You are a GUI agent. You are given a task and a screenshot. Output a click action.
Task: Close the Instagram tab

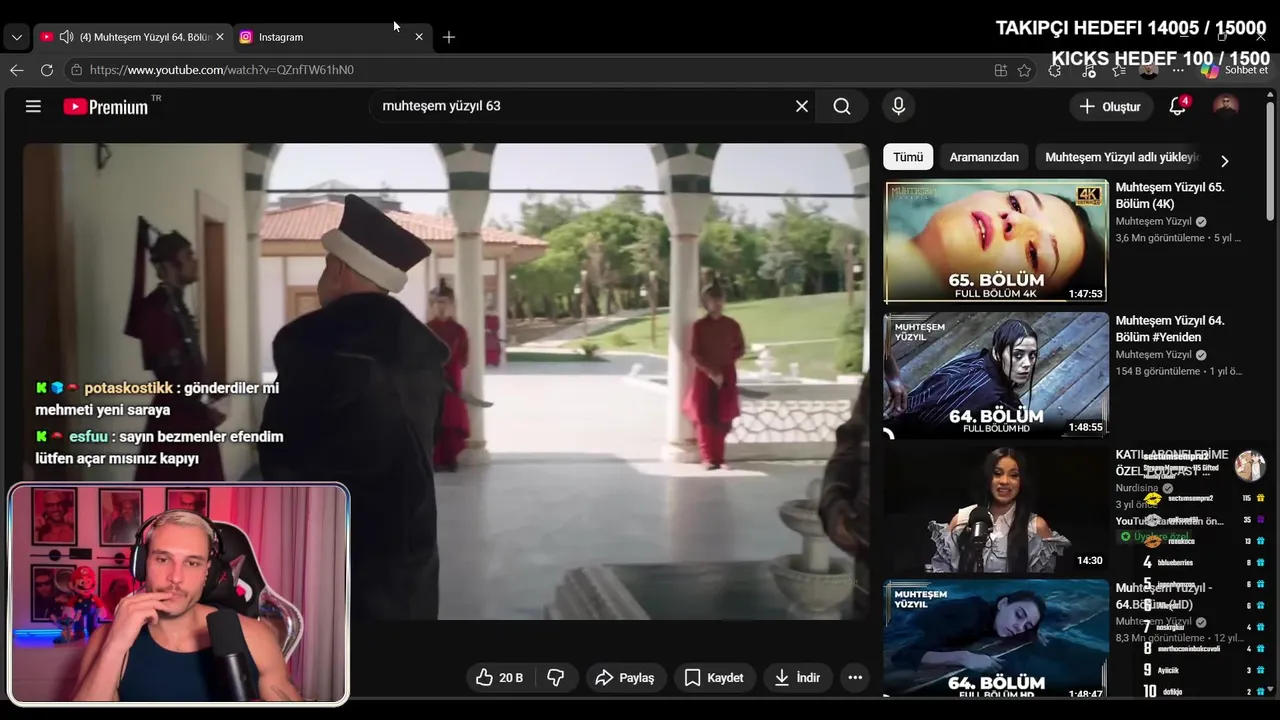pyautogui.click(x=419, y=37)
